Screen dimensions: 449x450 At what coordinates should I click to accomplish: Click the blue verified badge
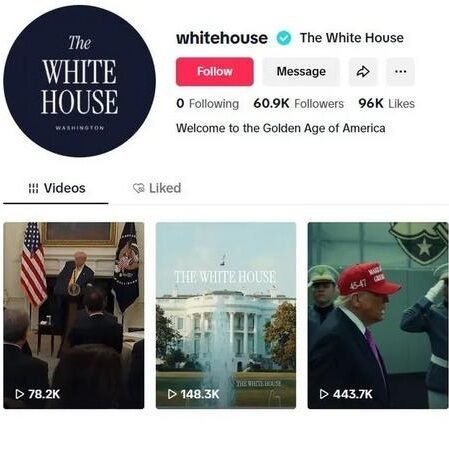284,38
